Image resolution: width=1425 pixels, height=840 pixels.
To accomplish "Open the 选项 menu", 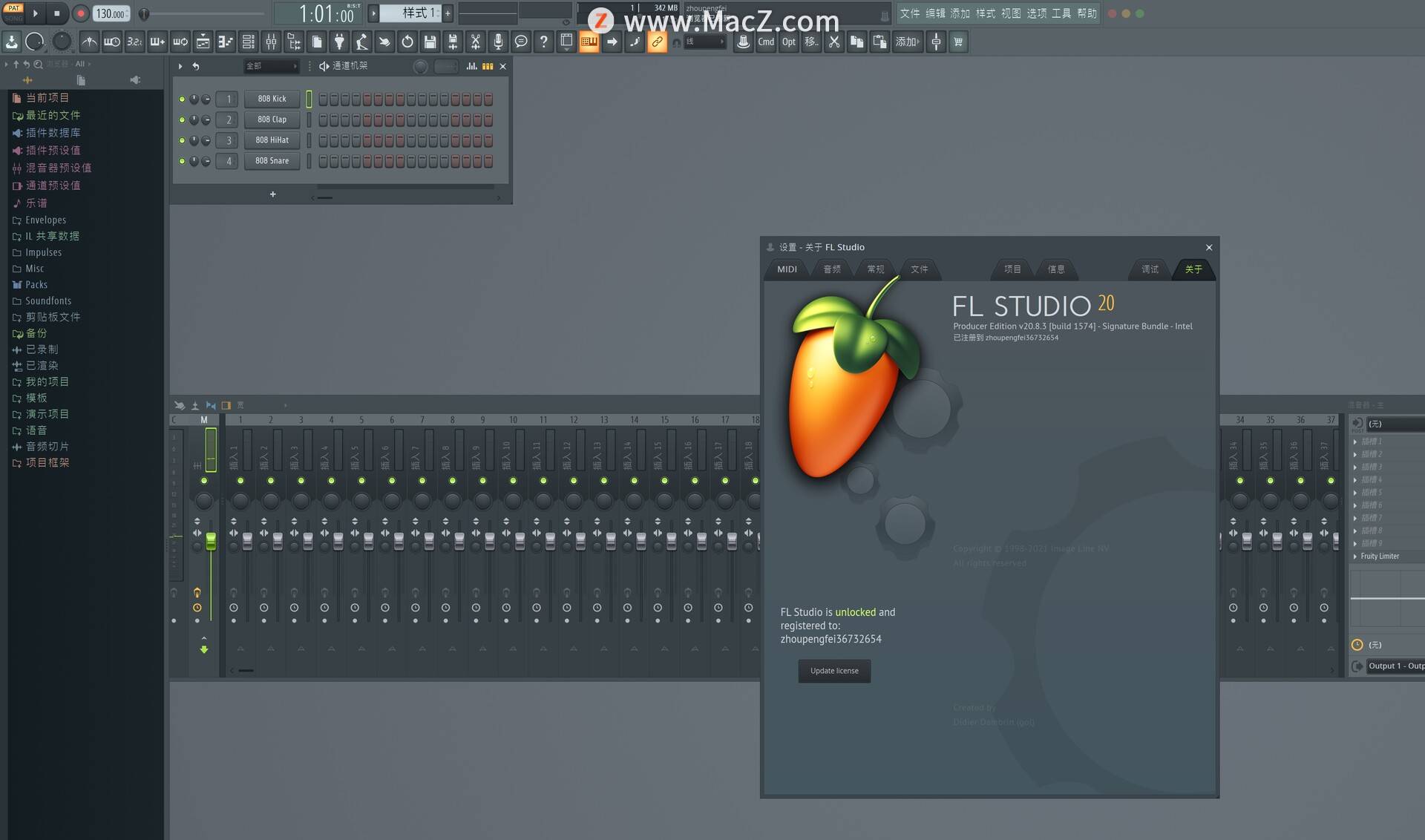I will (1037, 13).
